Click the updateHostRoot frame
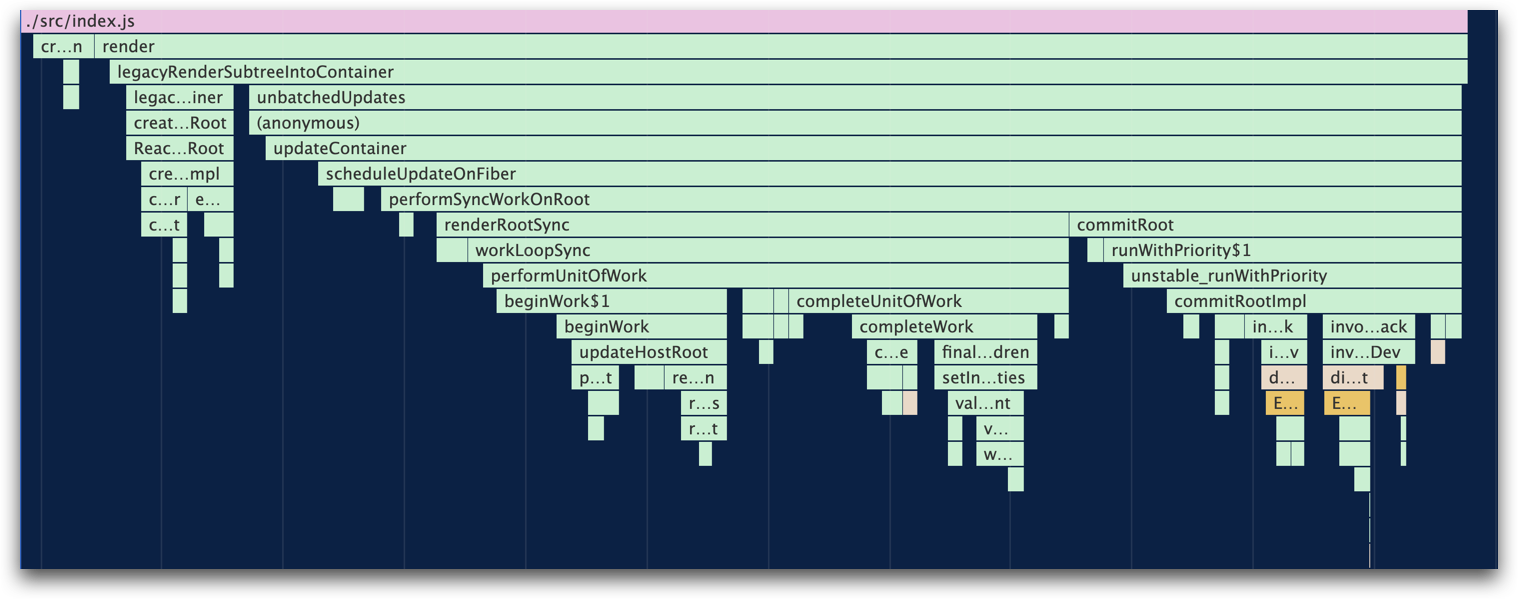 pyautogui.click(x=649, y=352)
